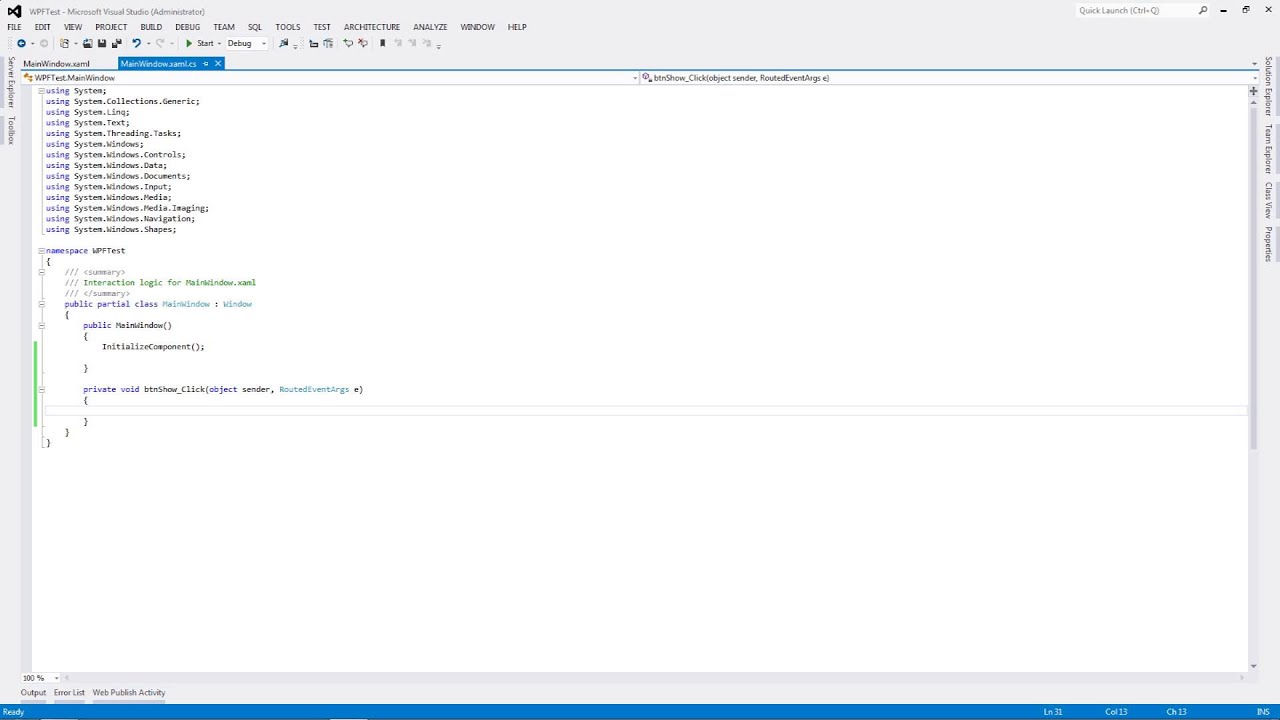Open the BUILD menu
This screenshot has height=720, width=1280.
[x=151, y=27]
